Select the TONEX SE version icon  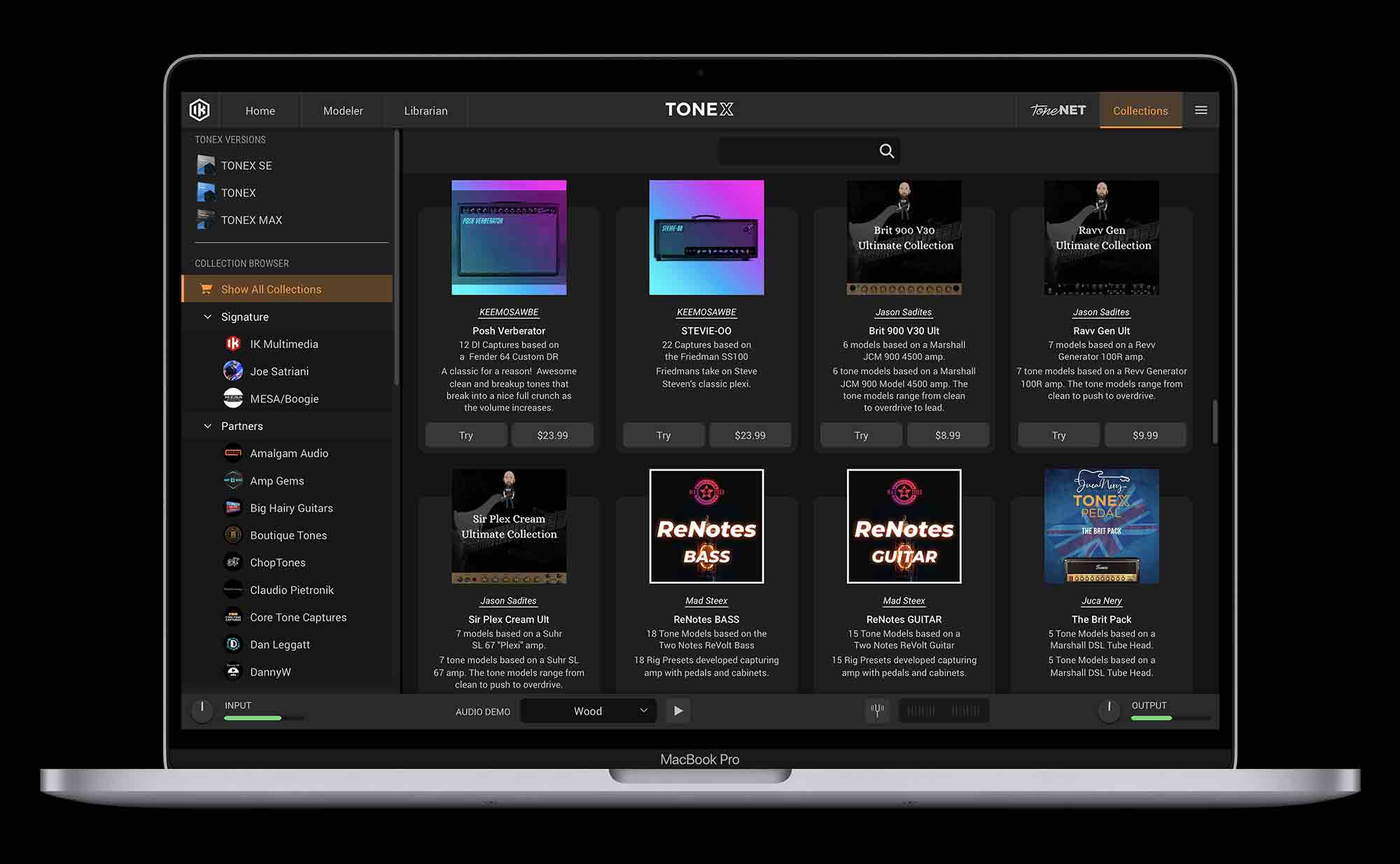[206, 165]
